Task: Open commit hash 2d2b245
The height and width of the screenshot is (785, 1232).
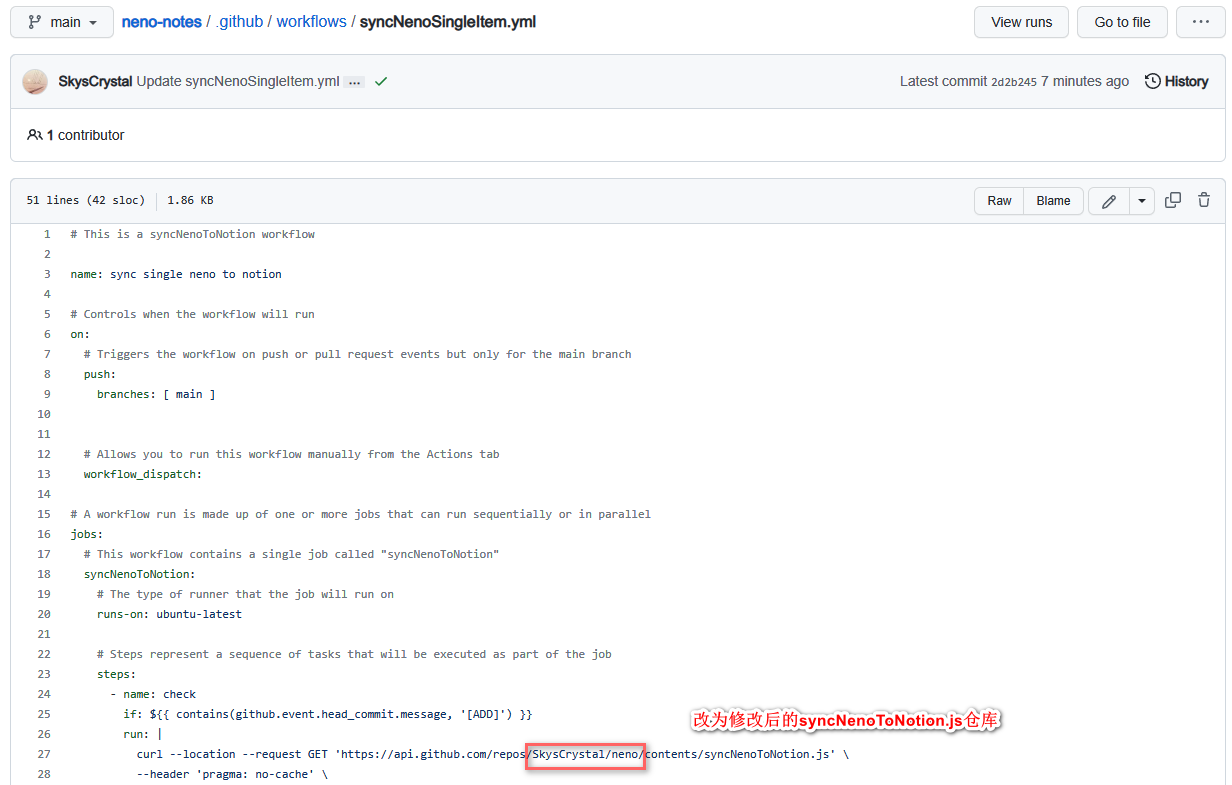Action: 1014,82
